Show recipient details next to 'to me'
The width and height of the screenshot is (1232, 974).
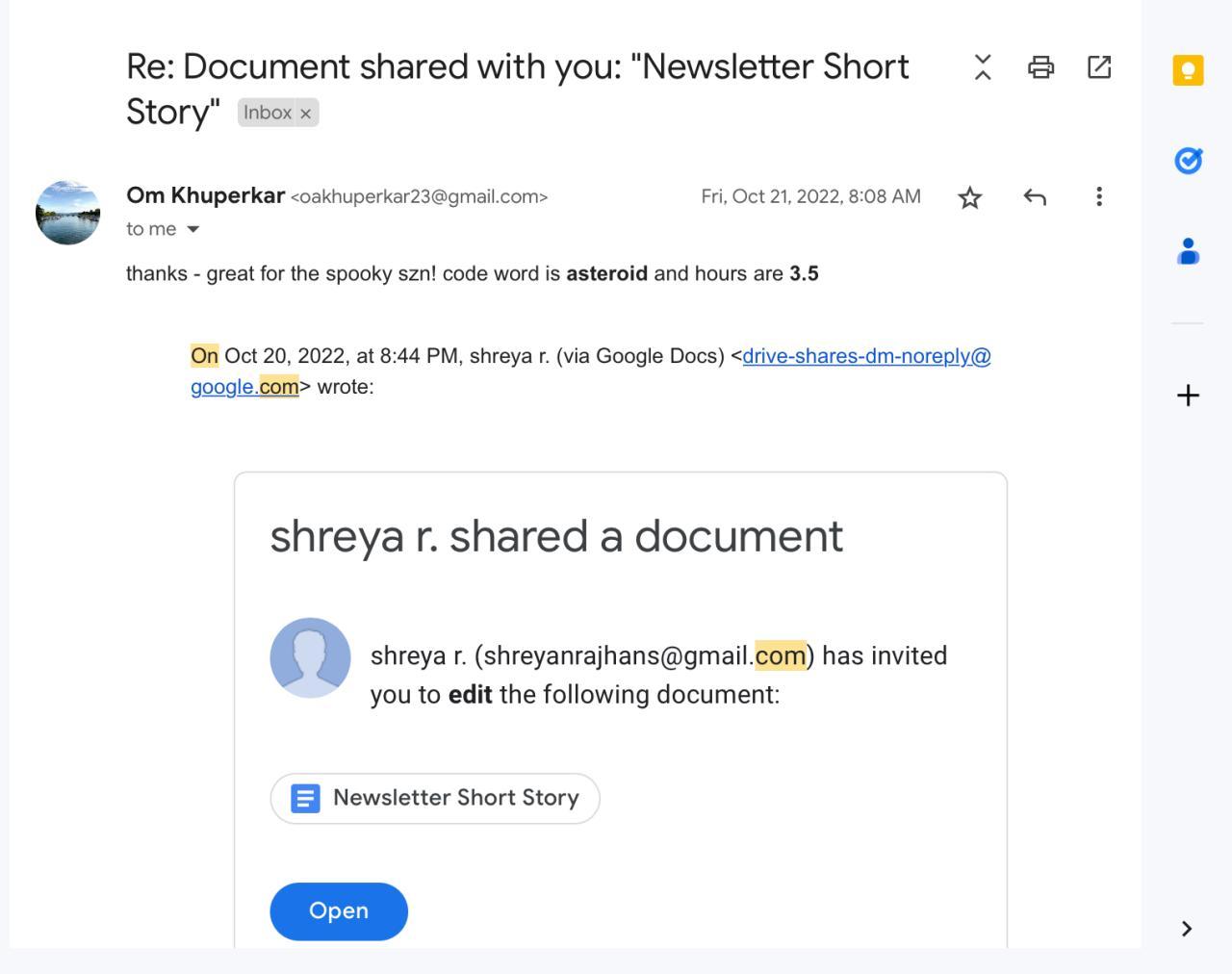[192, 229]
